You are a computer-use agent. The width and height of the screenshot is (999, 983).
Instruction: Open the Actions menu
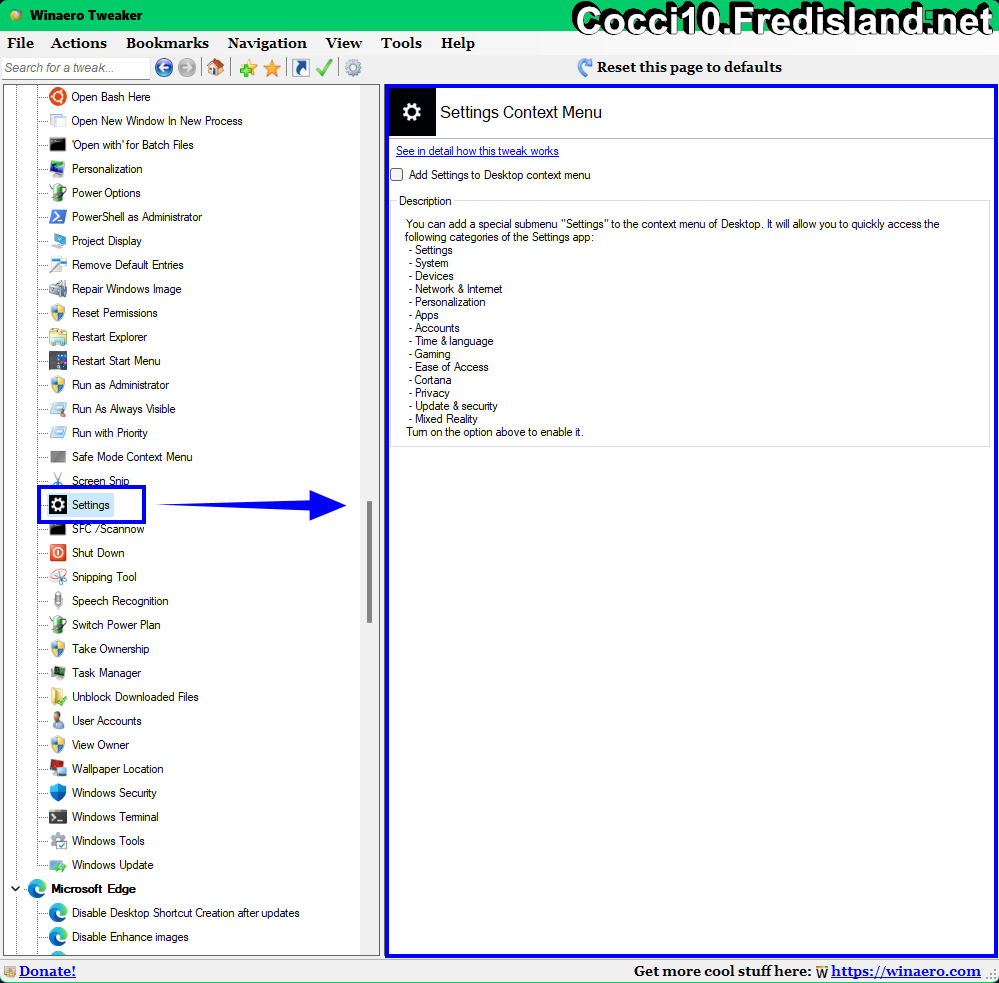pos(79,43)
